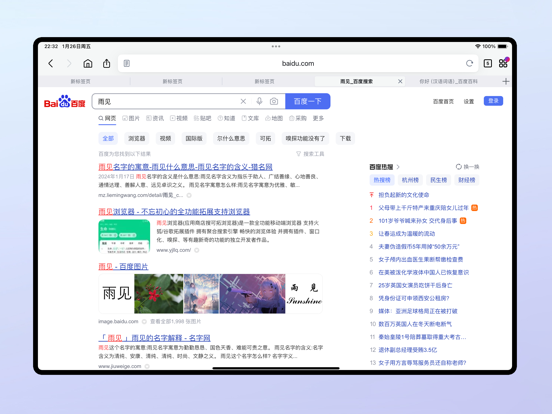
Task: Open result 雨见的名字解释 名字网
Action: pyautogui.click(x=154, y=338)
